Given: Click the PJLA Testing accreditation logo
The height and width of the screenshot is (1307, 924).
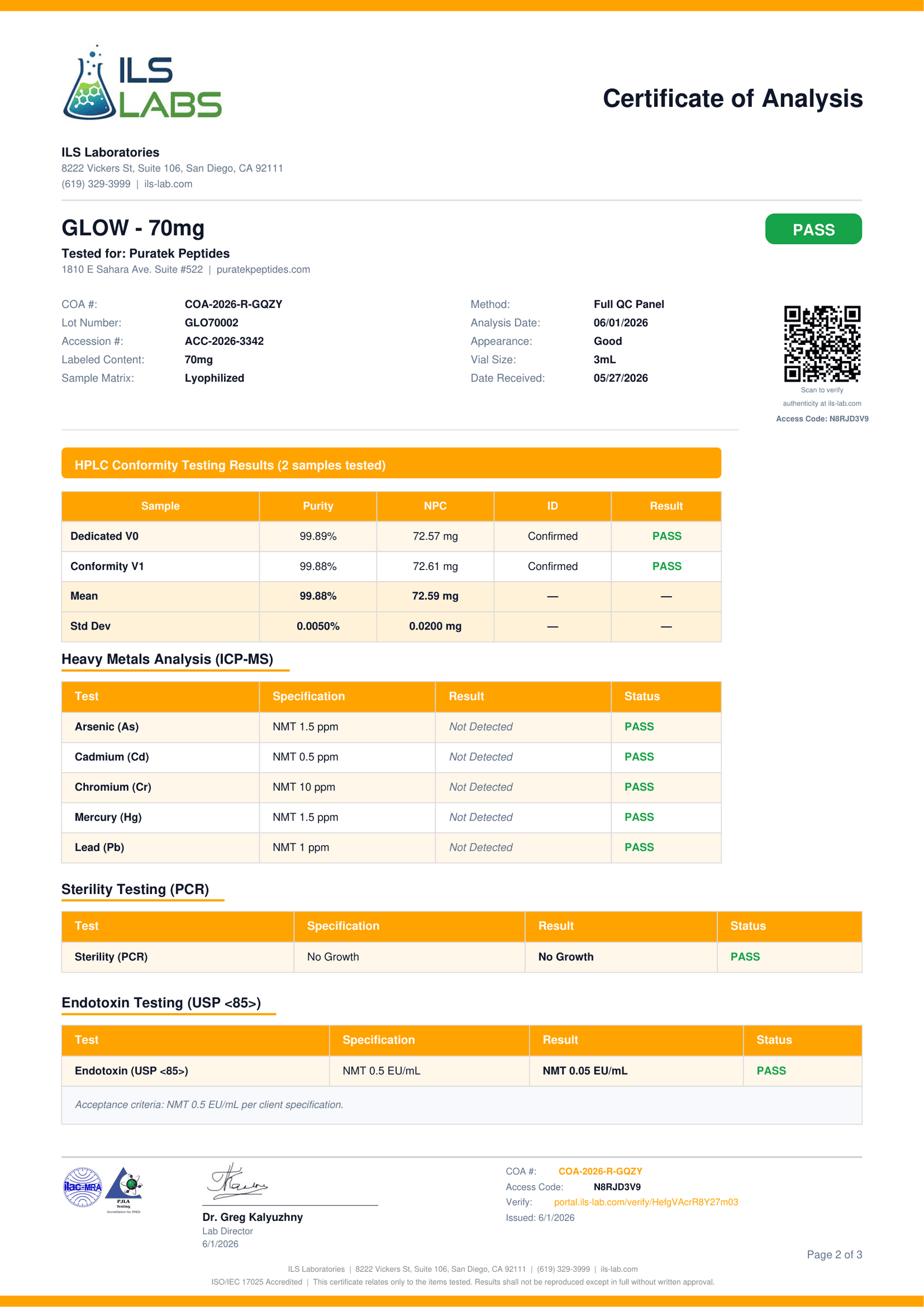Looking at the screenshot, I should [124, 1190].
